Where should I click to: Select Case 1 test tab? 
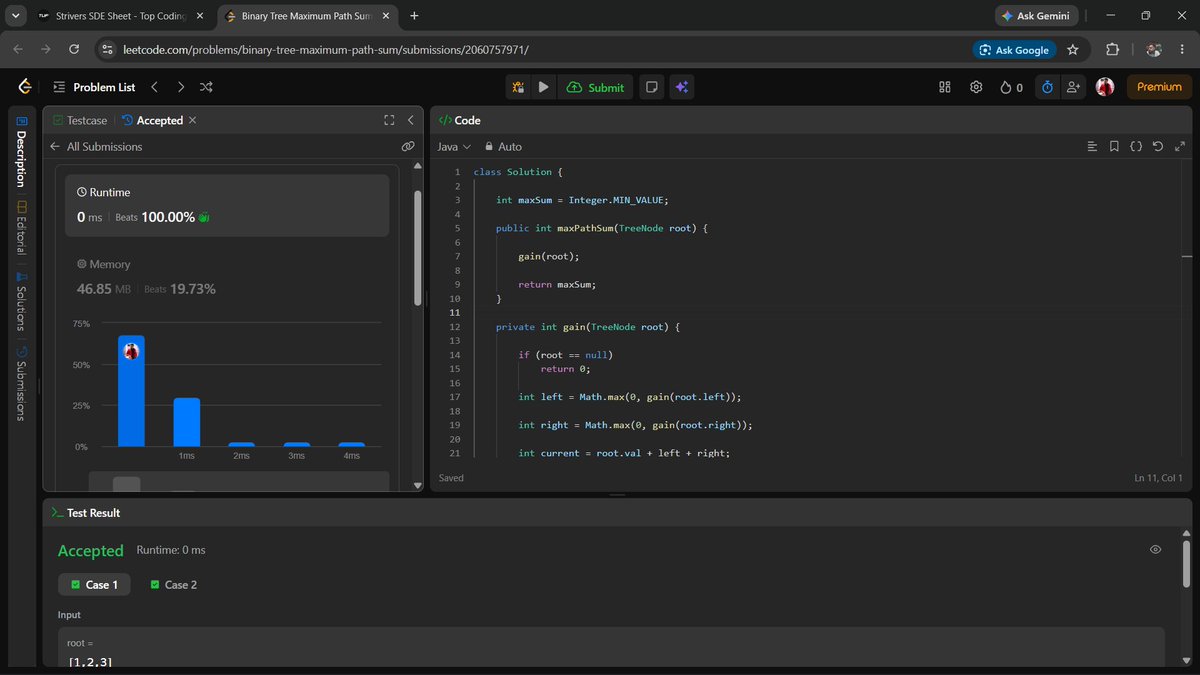pos(94,585)
